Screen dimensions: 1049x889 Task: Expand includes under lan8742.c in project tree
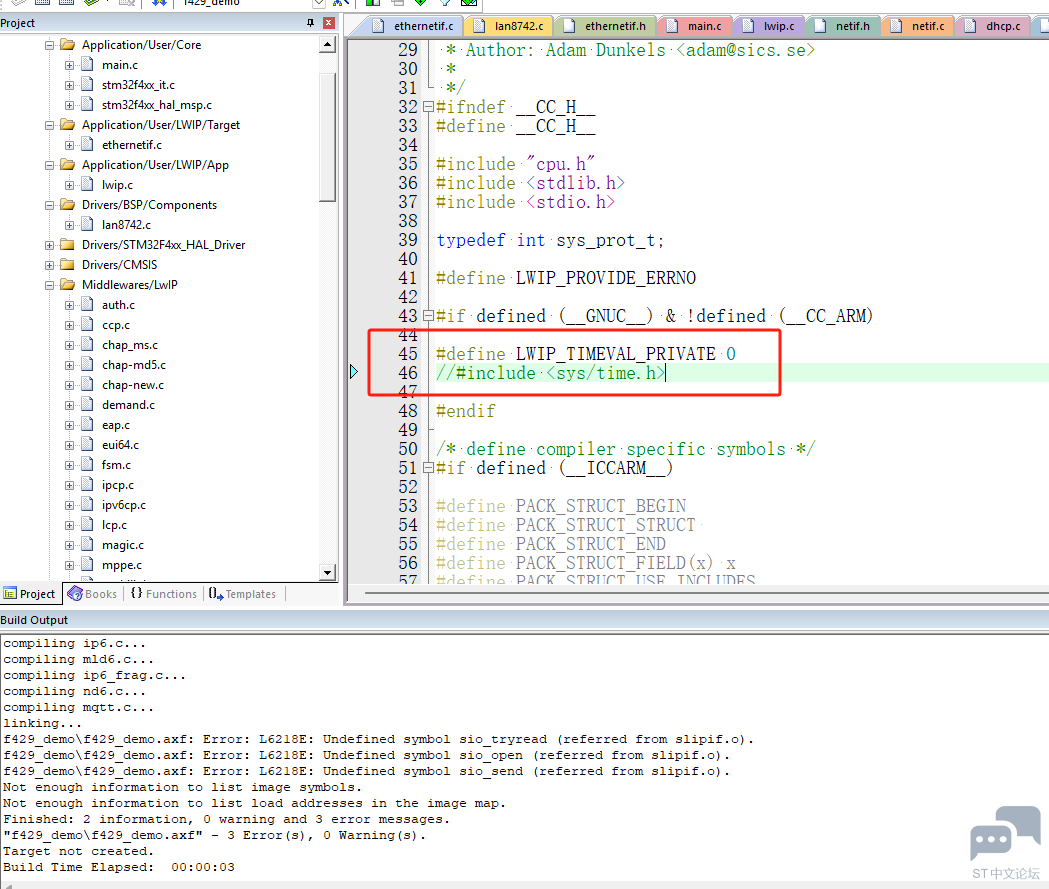click(x=70, y=225)
